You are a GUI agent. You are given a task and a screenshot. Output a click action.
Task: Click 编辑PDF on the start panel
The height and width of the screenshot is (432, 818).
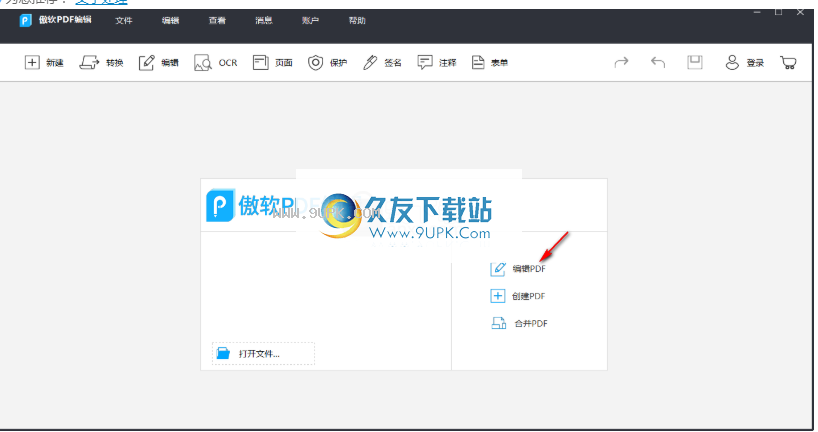coord(518,269)
